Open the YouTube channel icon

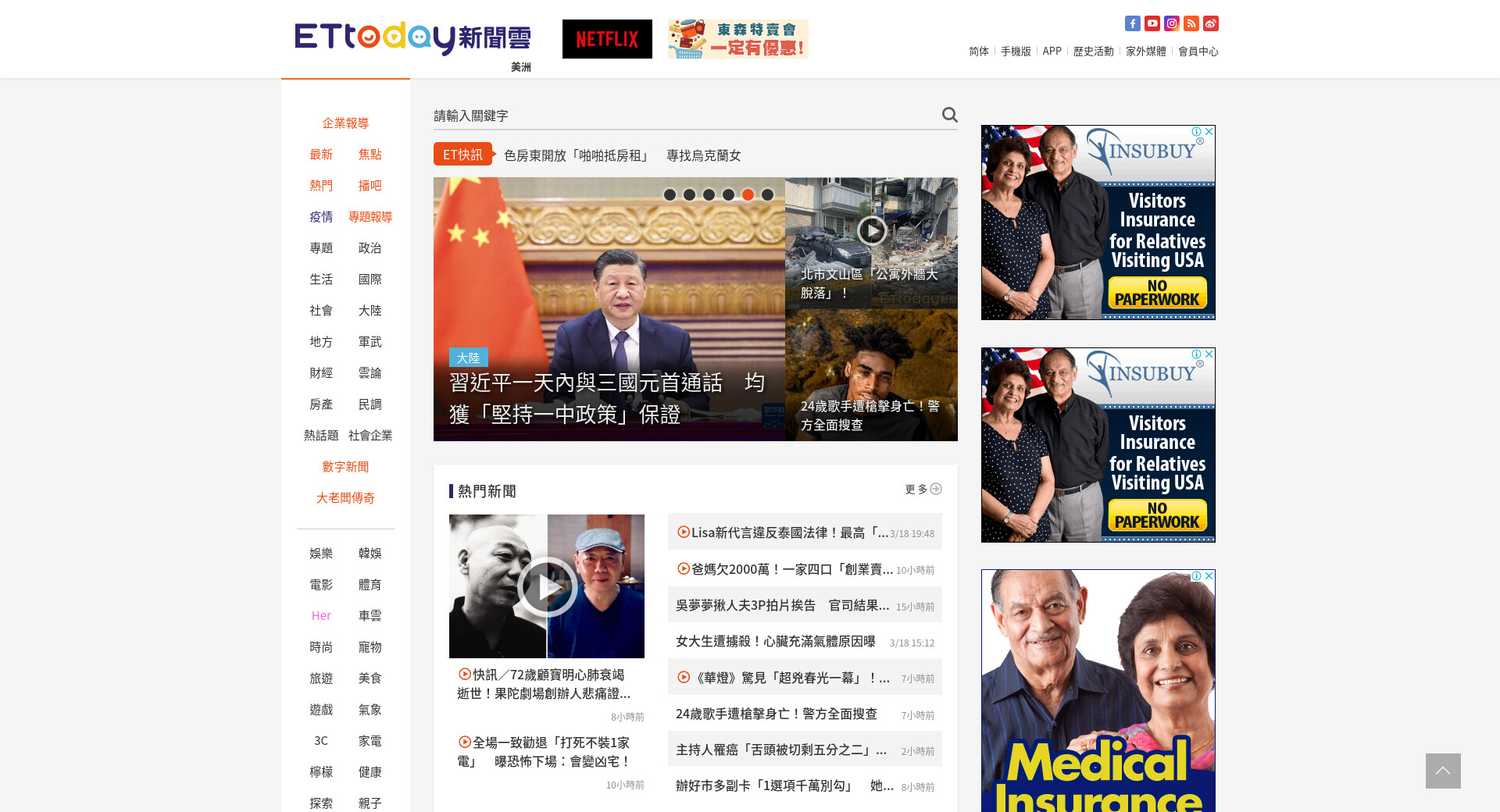1152,23
